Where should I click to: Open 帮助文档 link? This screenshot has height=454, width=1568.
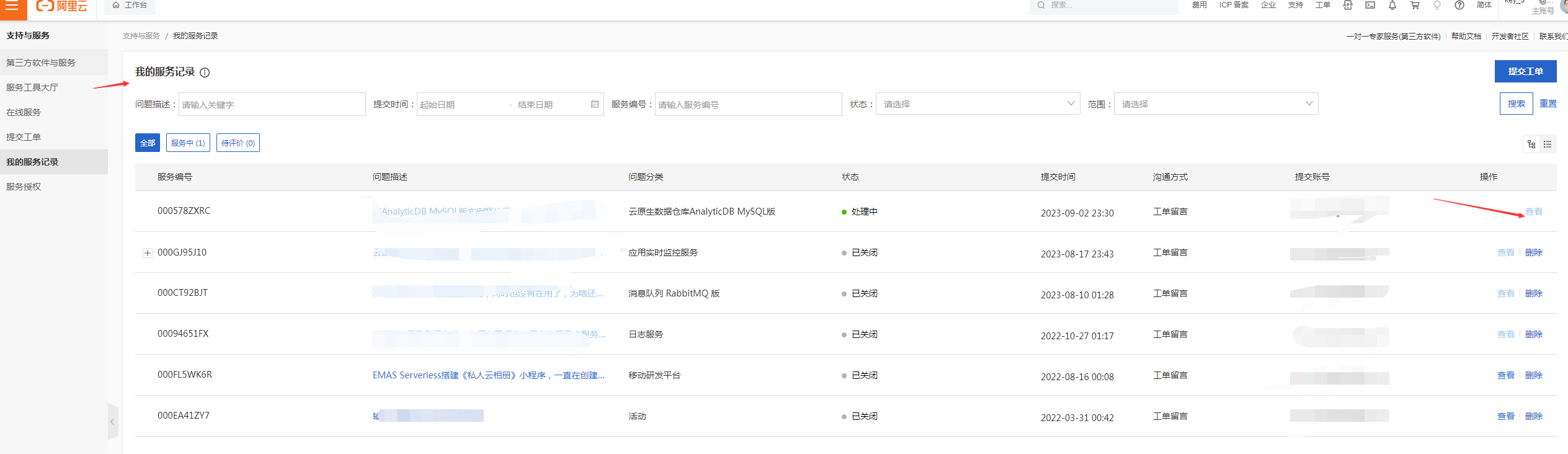click(x=1466, y=37)
